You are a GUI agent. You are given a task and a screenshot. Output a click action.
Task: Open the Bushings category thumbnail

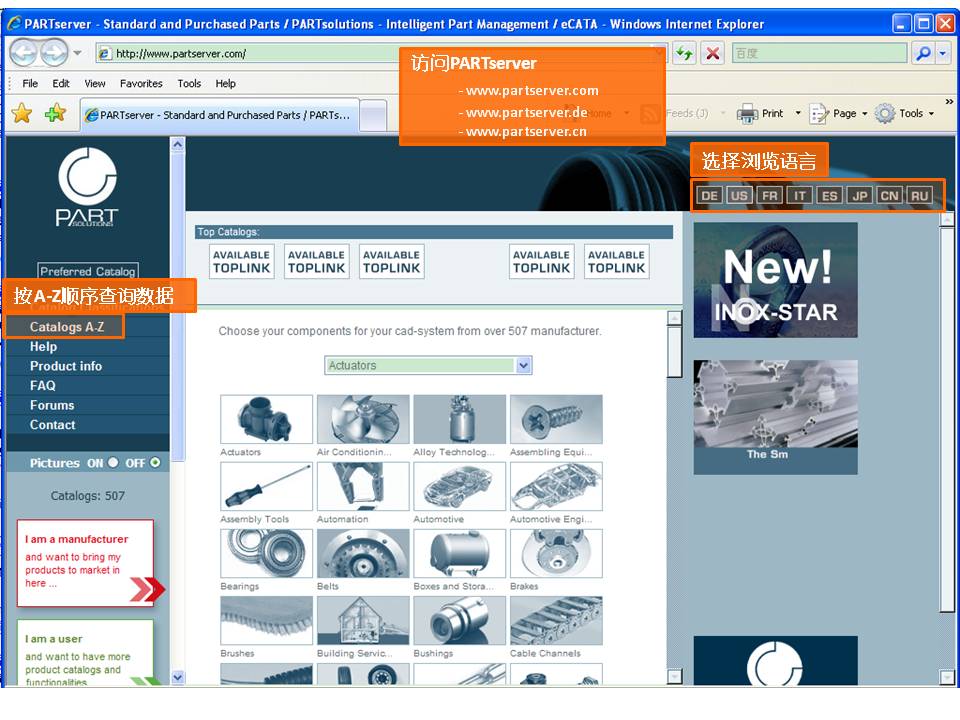coord(460,621)
